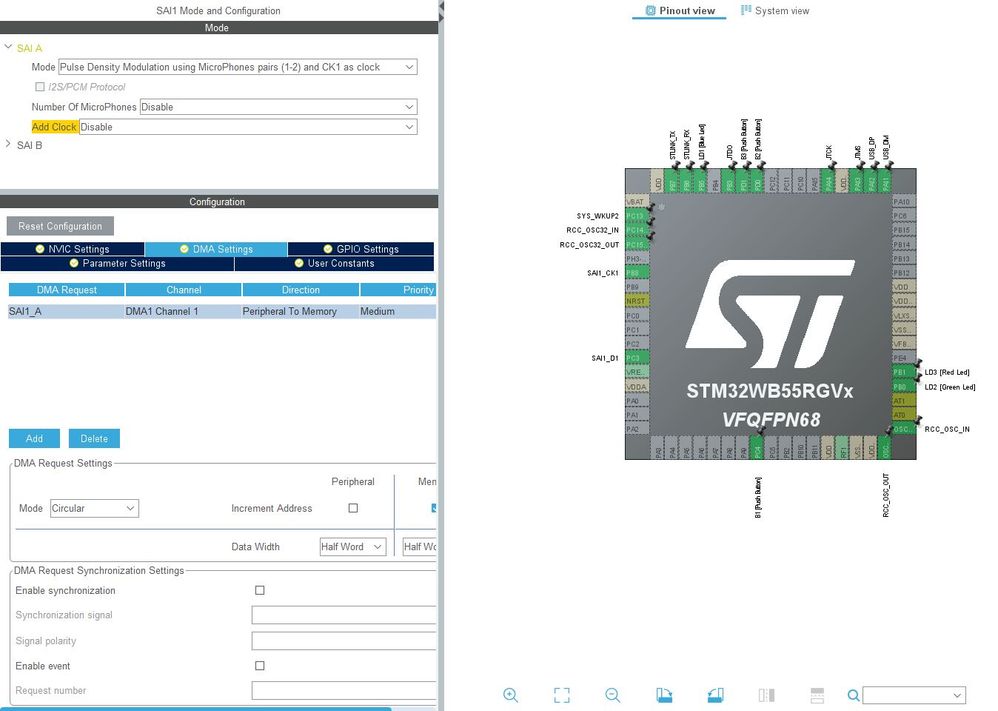The width and height of the screenshot is (998, 711).
Task: Toggle Peripheral Increment Address checkbox
Action: [353, 508]
